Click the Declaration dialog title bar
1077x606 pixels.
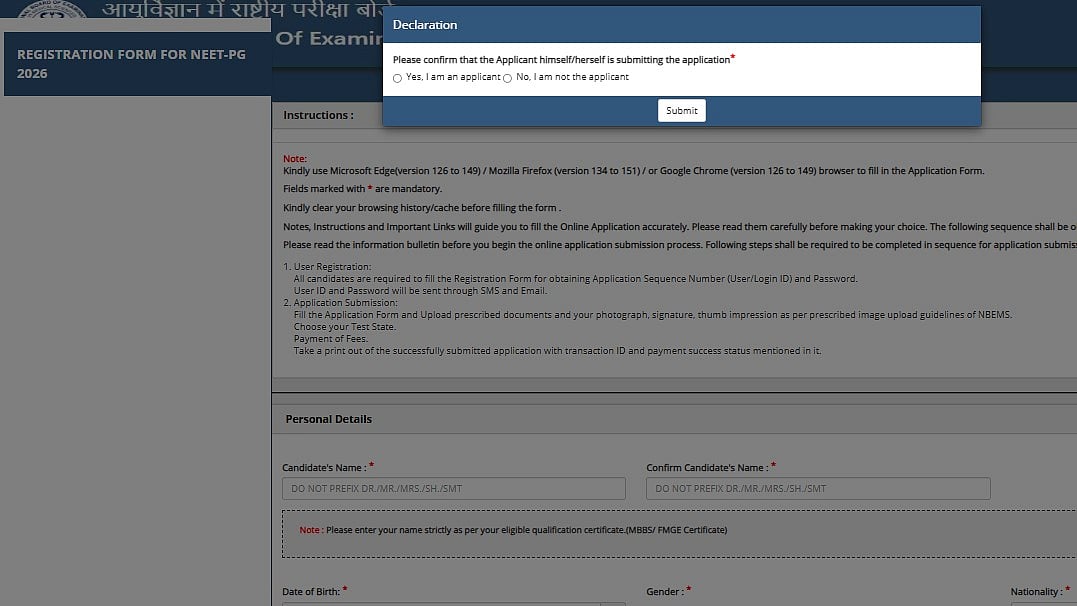point(681,25)
